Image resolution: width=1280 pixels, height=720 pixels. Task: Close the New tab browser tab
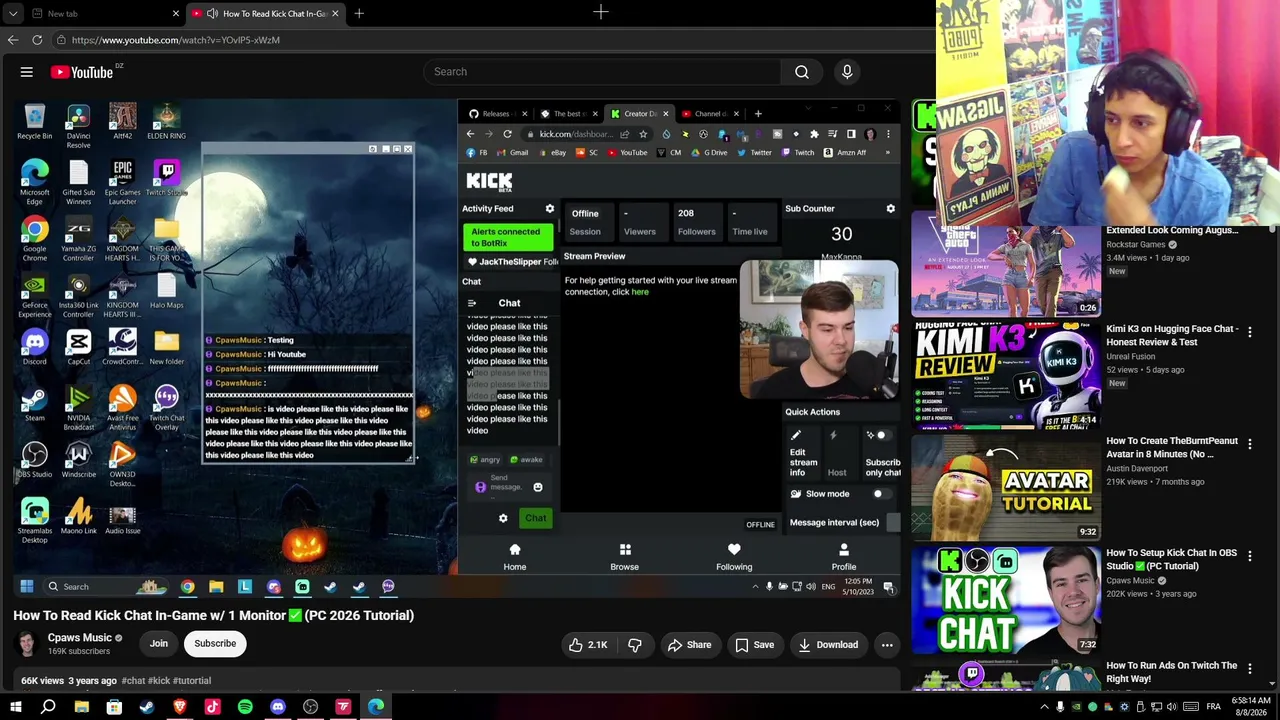(176, 13)
